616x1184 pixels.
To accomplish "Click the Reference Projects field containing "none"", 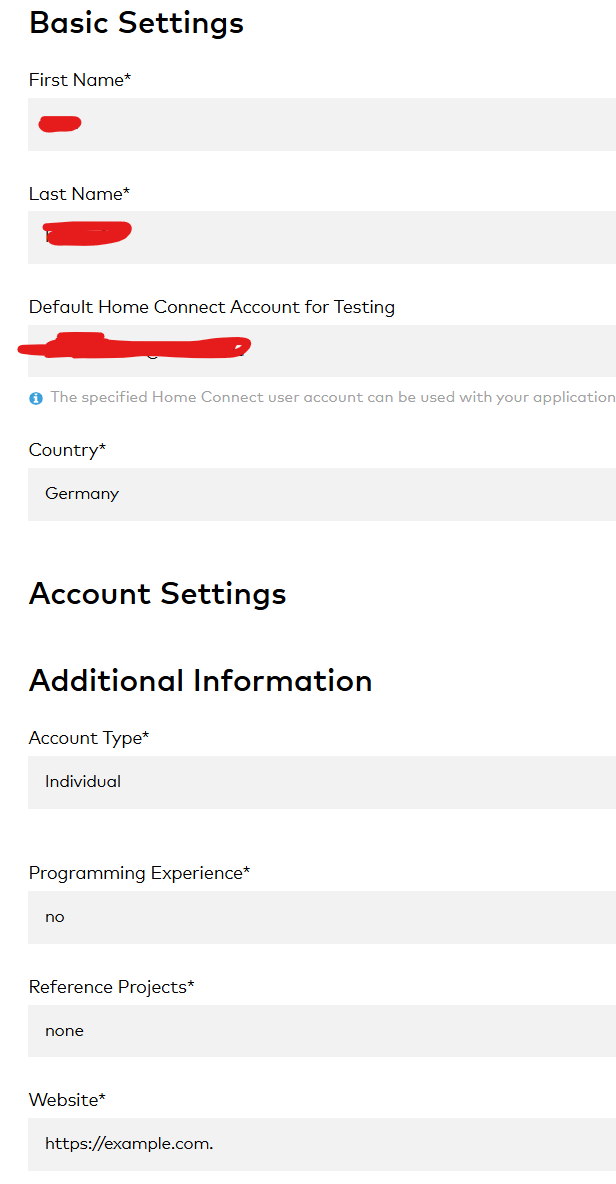I will (x=322, y=1031).
